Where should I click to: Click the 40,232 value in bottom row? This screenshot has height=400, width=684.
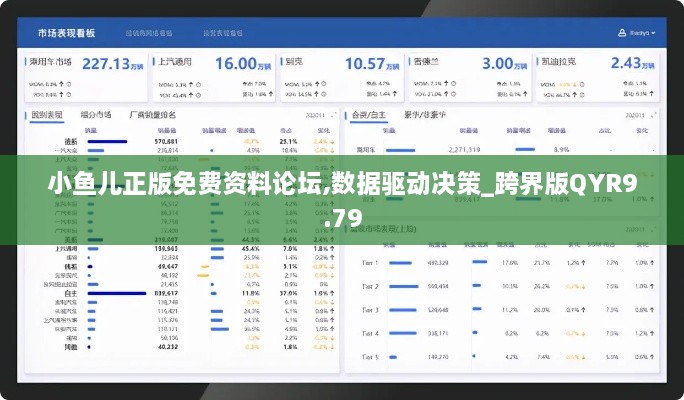(x=168, y=347)
